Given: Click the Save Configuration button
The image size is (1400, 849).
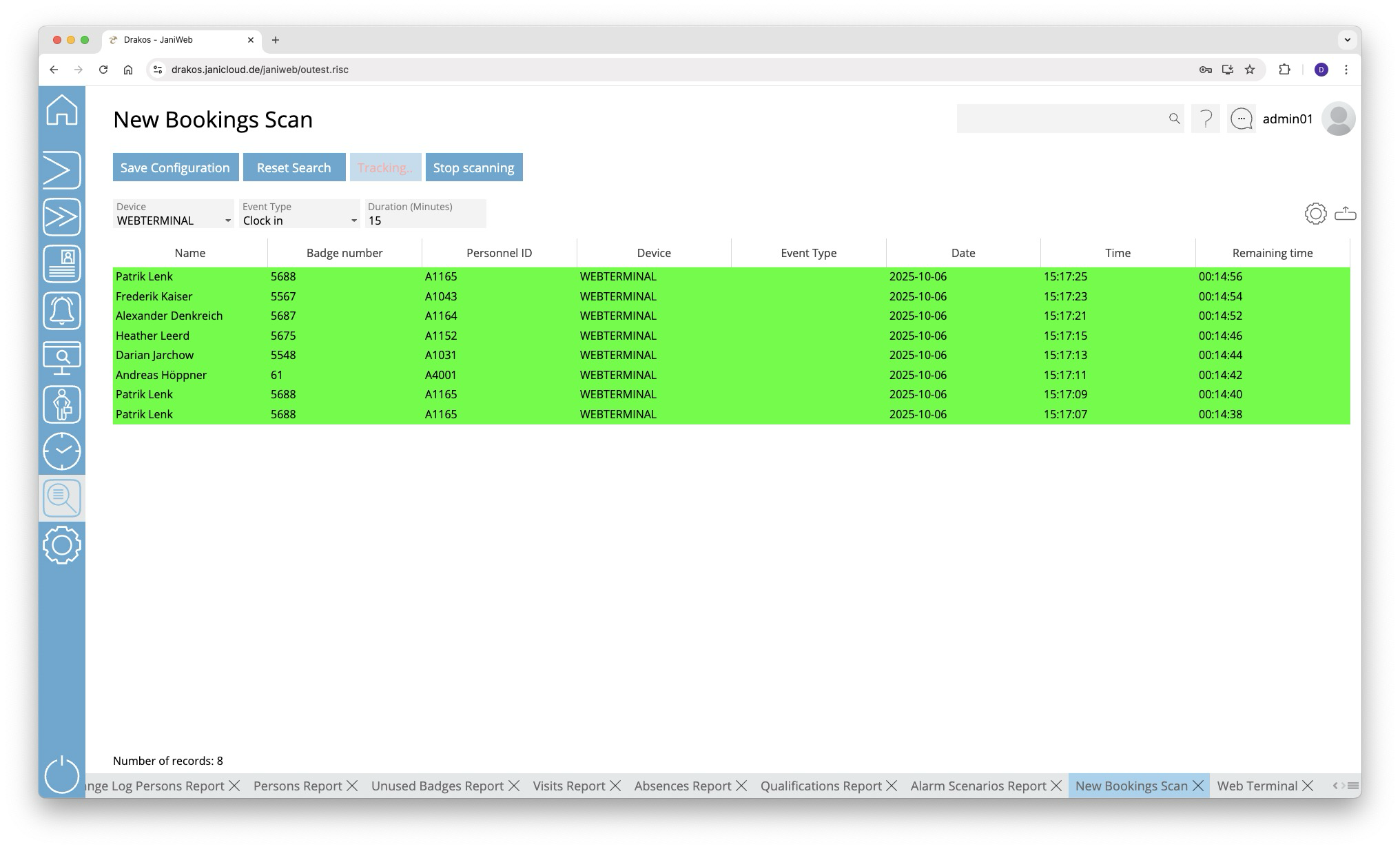Looking at the screenshot, I should [x=175, y=167].
